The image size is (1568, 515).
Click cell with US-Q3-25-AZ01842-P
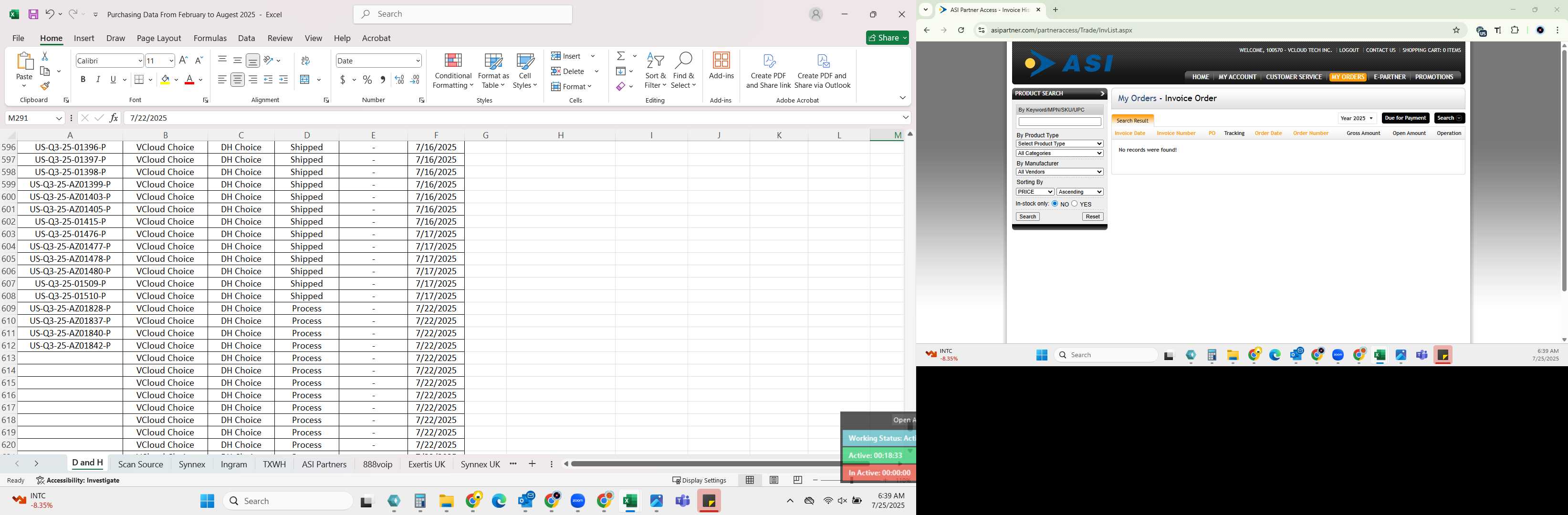pos(70,345)
